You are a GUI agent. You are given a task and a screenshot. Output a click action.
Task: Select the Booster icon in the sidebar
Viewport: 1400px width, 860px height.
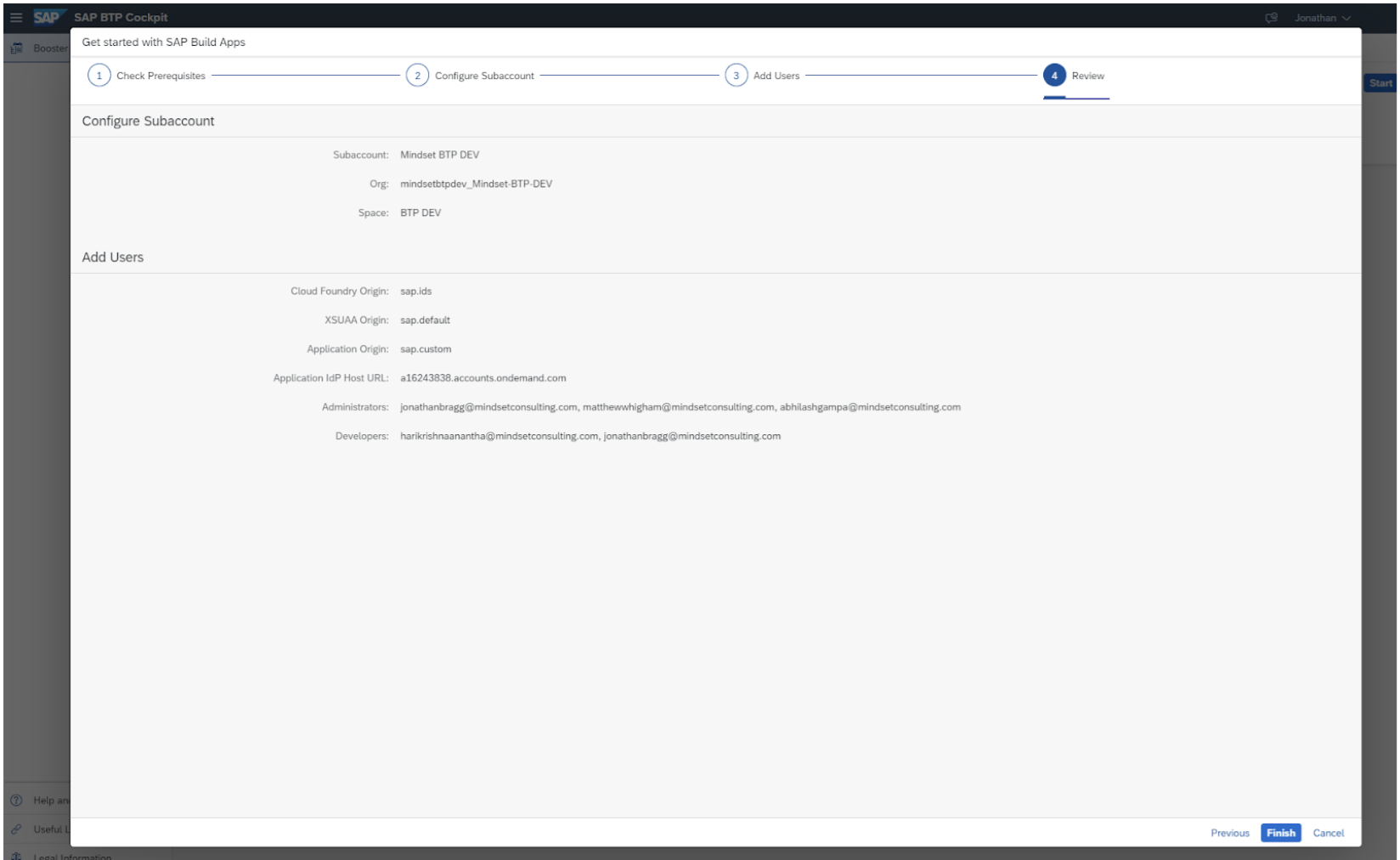pyautogui.click(x=16, y=48)
